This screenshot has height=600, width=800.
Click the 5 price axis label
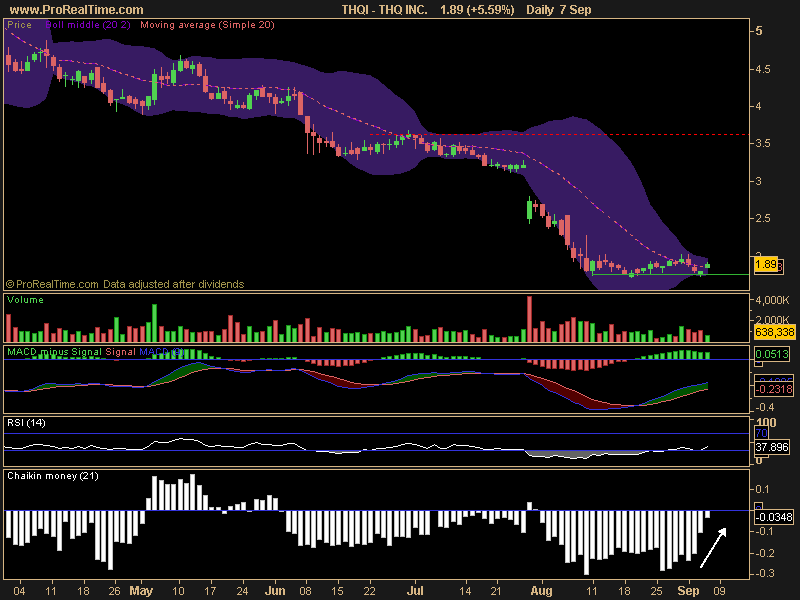click(759, 31)
